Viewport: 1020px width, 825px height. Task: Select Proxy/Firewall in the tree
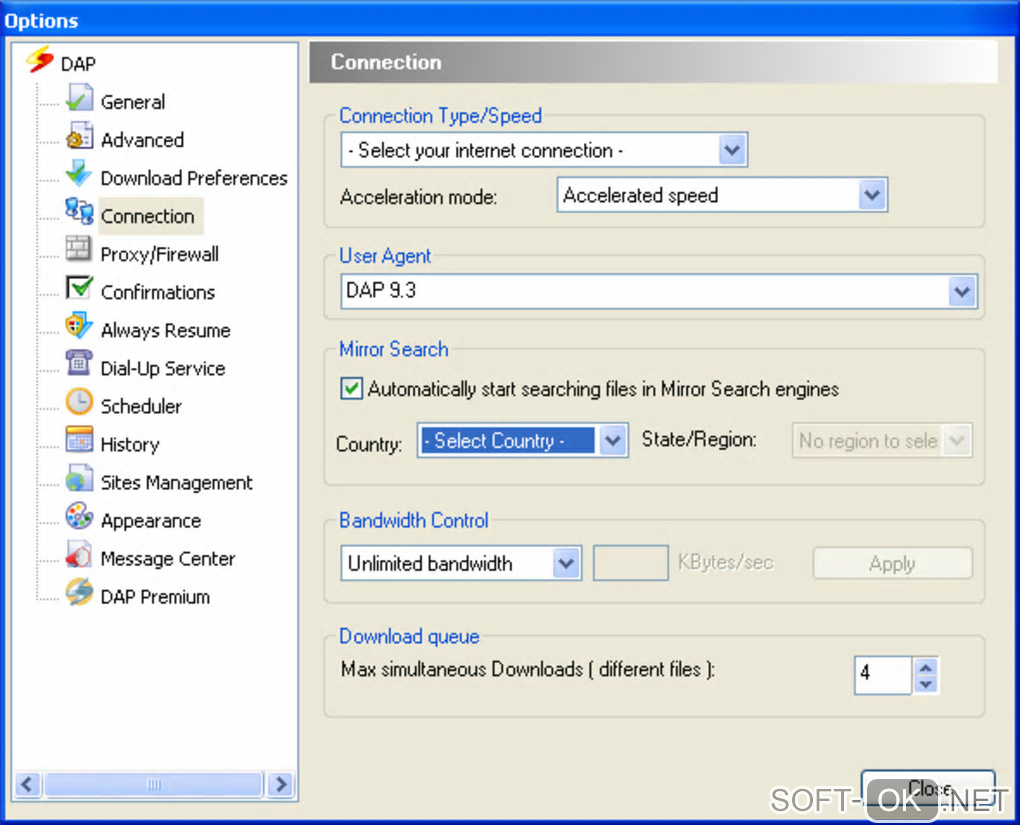(x=159, y=254)
